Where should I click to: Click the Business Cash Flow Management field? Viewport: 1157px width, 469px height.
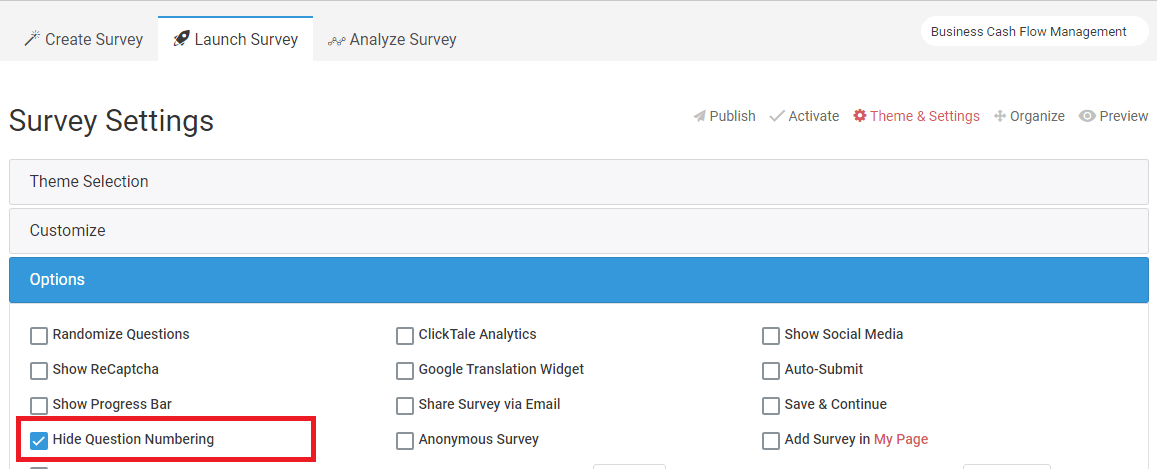click(1034, 32)
